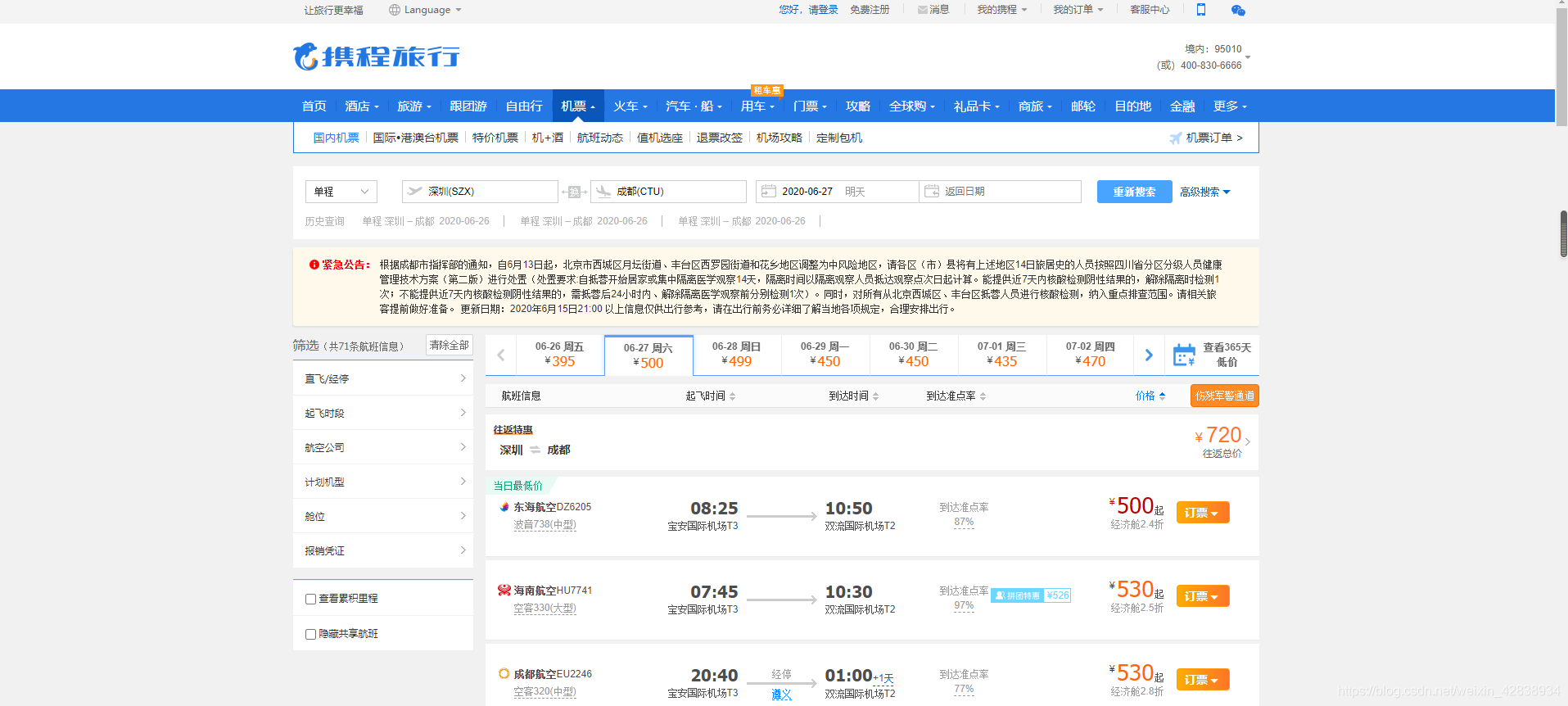1568x706 pixels.
Task: Expand the 航空公司 filter
Action: click(x=383, y=447)
